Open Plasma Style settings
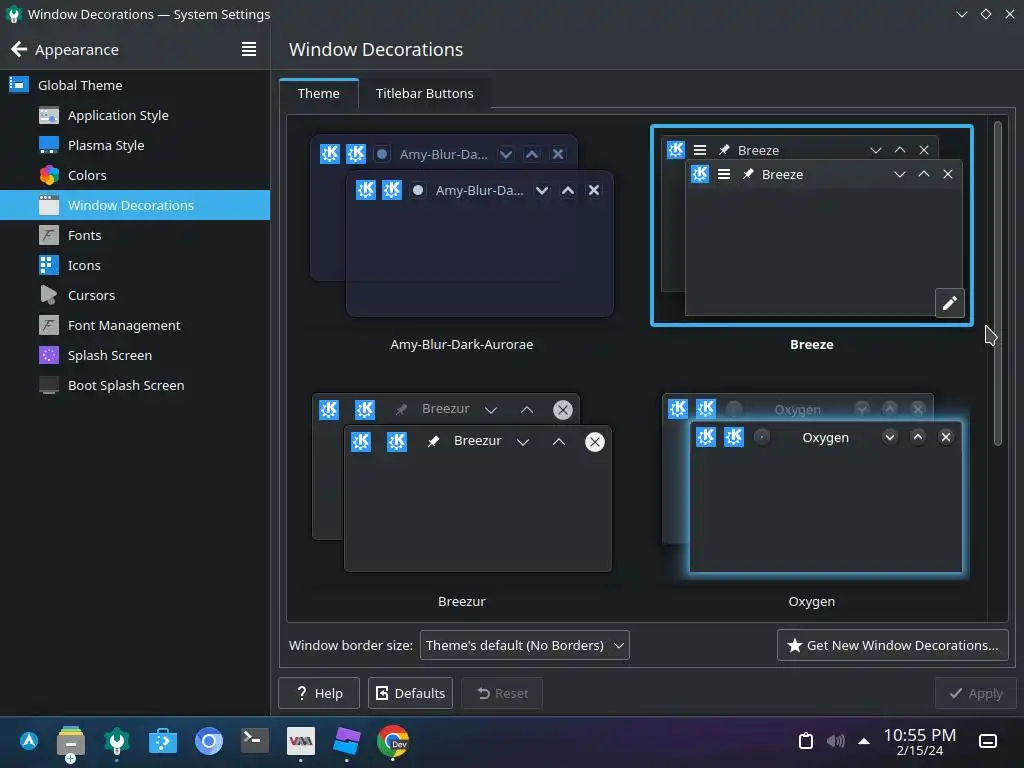 [135, 145]
